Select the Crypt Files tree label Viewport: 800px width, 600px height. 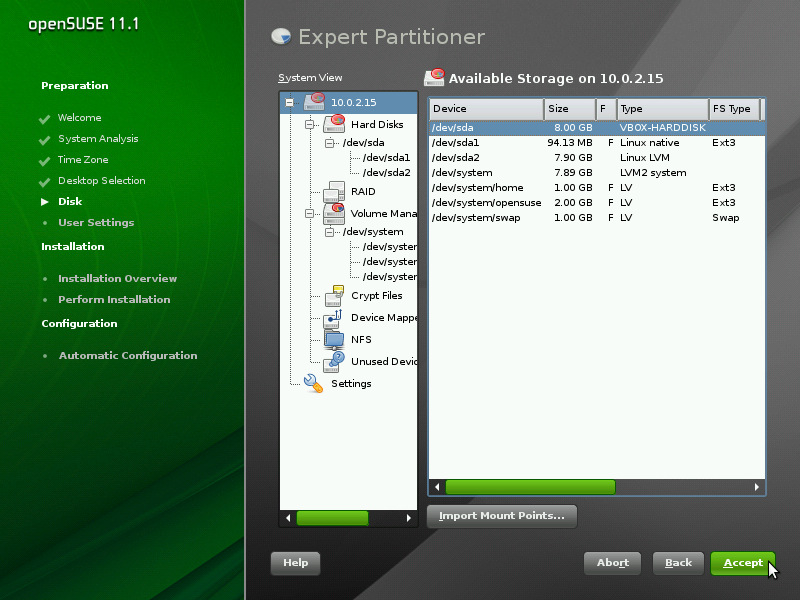coord(377,295)
